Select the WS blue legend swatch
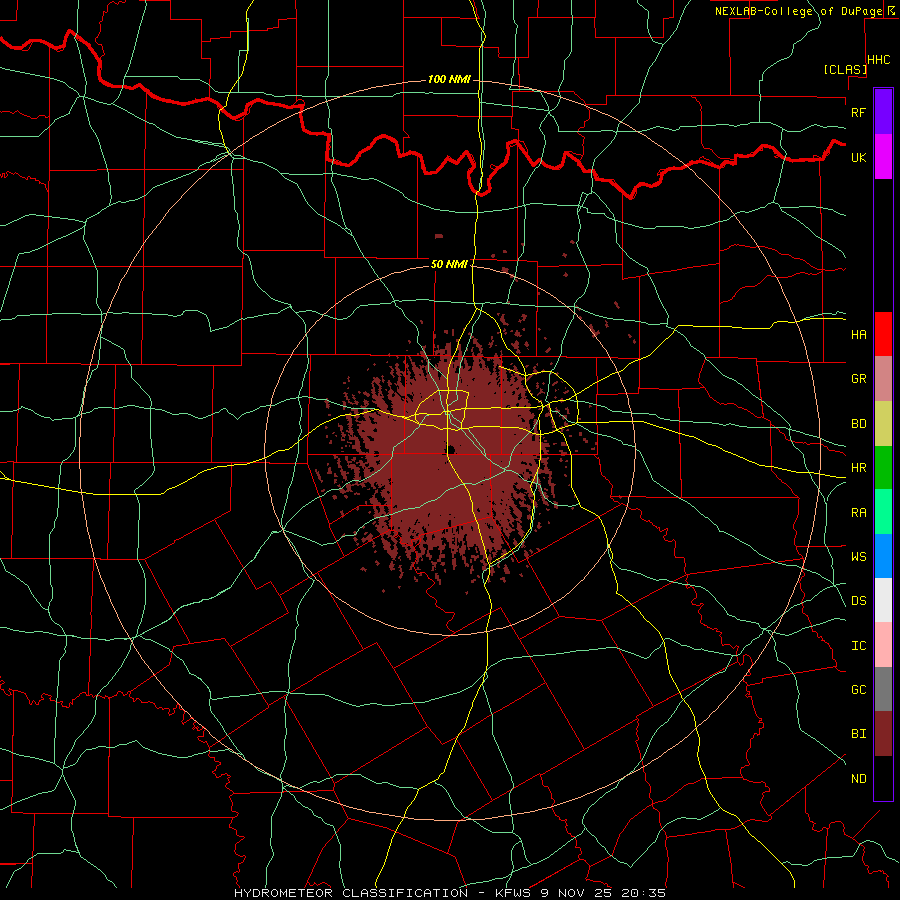 [883, 556]
